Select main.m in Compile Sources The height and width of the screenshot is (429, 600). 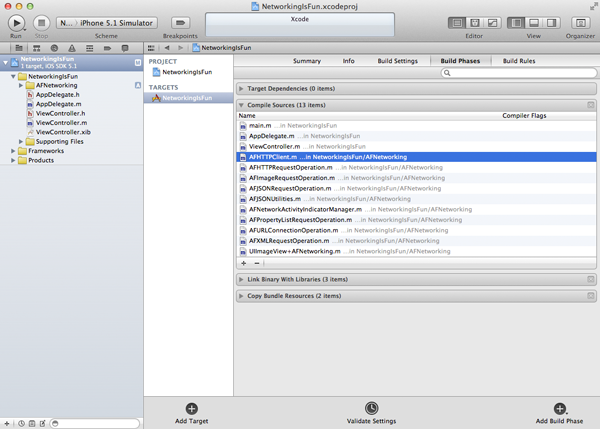click(416, 126)
